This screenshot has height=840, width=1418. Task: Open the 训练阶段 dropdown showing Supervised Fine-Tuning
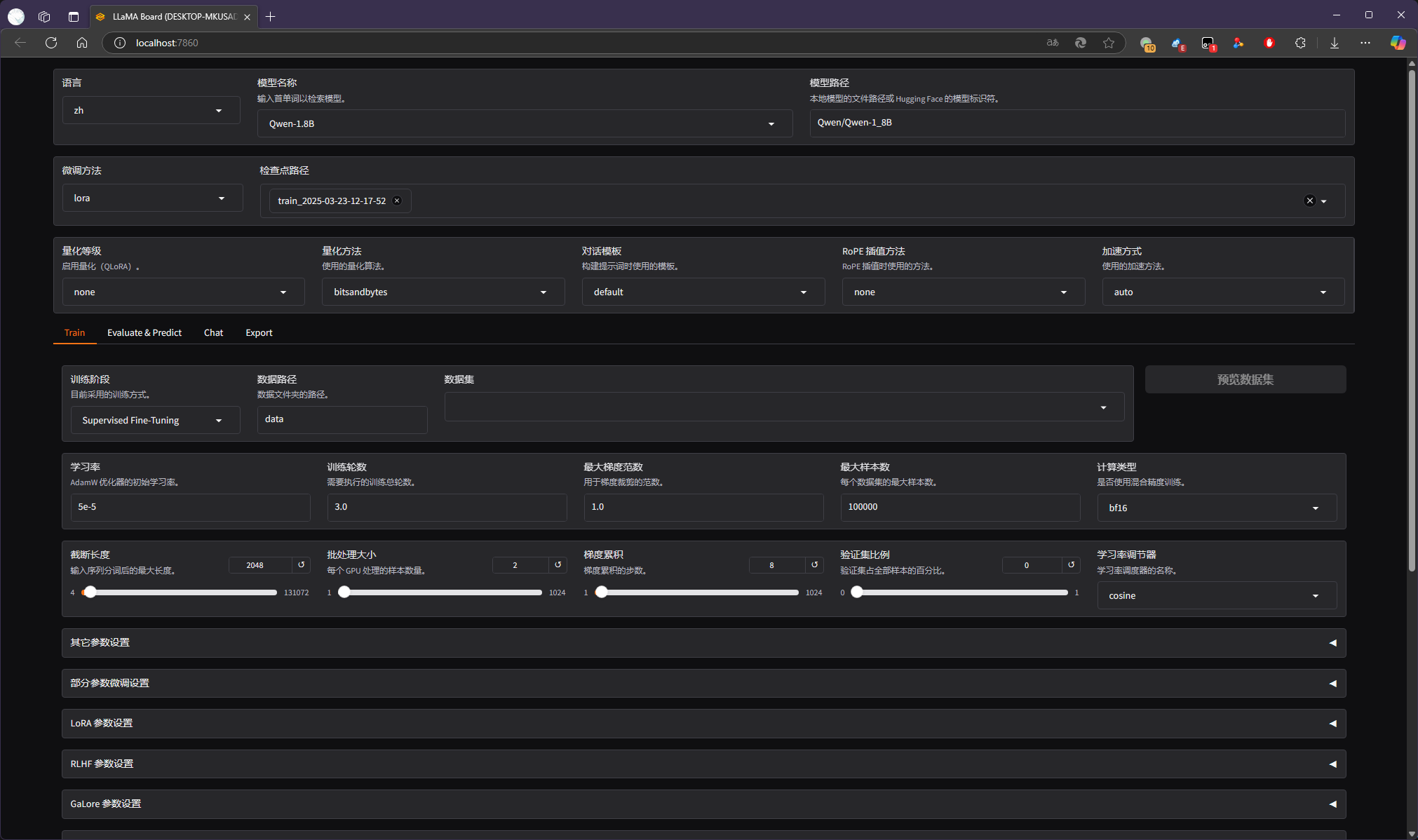point(155,420)
